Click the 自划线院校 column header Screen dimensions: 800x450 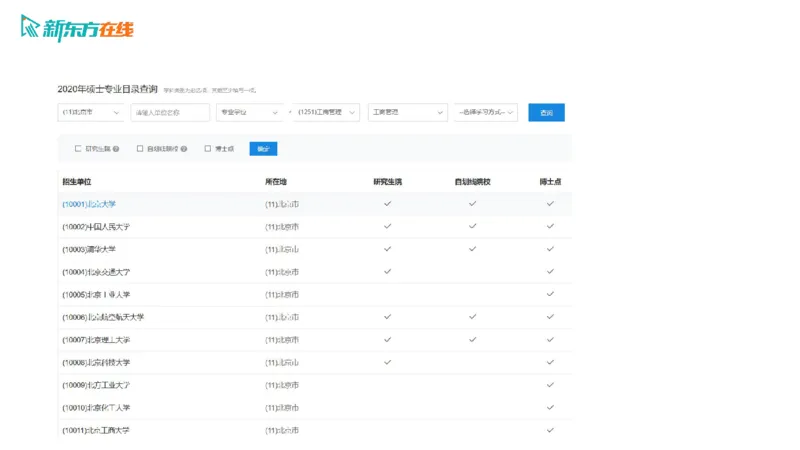(472, 182)
